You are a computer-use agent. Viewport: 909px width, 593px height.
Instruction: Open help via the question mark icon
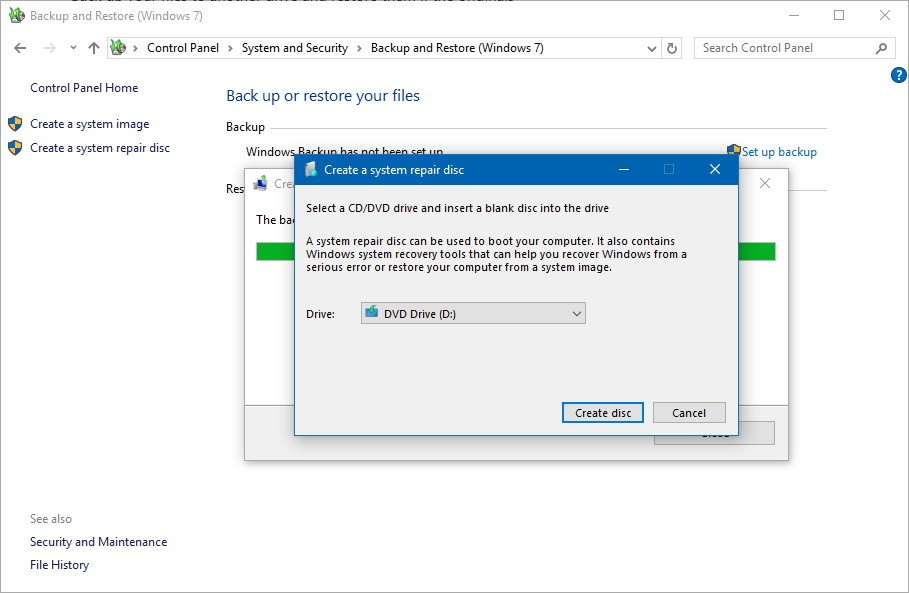(x=898, y=74)
